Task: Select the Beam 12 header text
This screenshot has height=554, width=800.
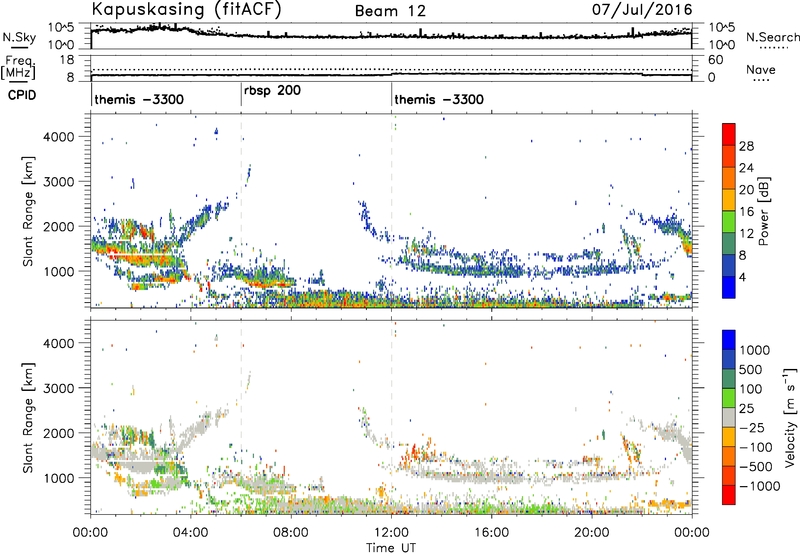Action: click(x=390, y=11)
